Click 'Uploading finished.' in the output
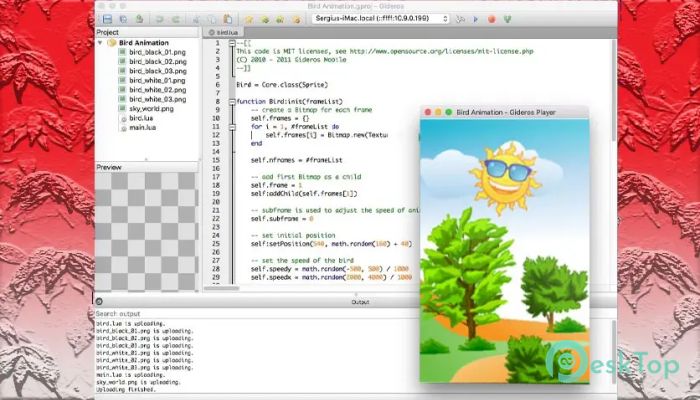700x400 pixels. pyautogui.click(x=126, y=390)
